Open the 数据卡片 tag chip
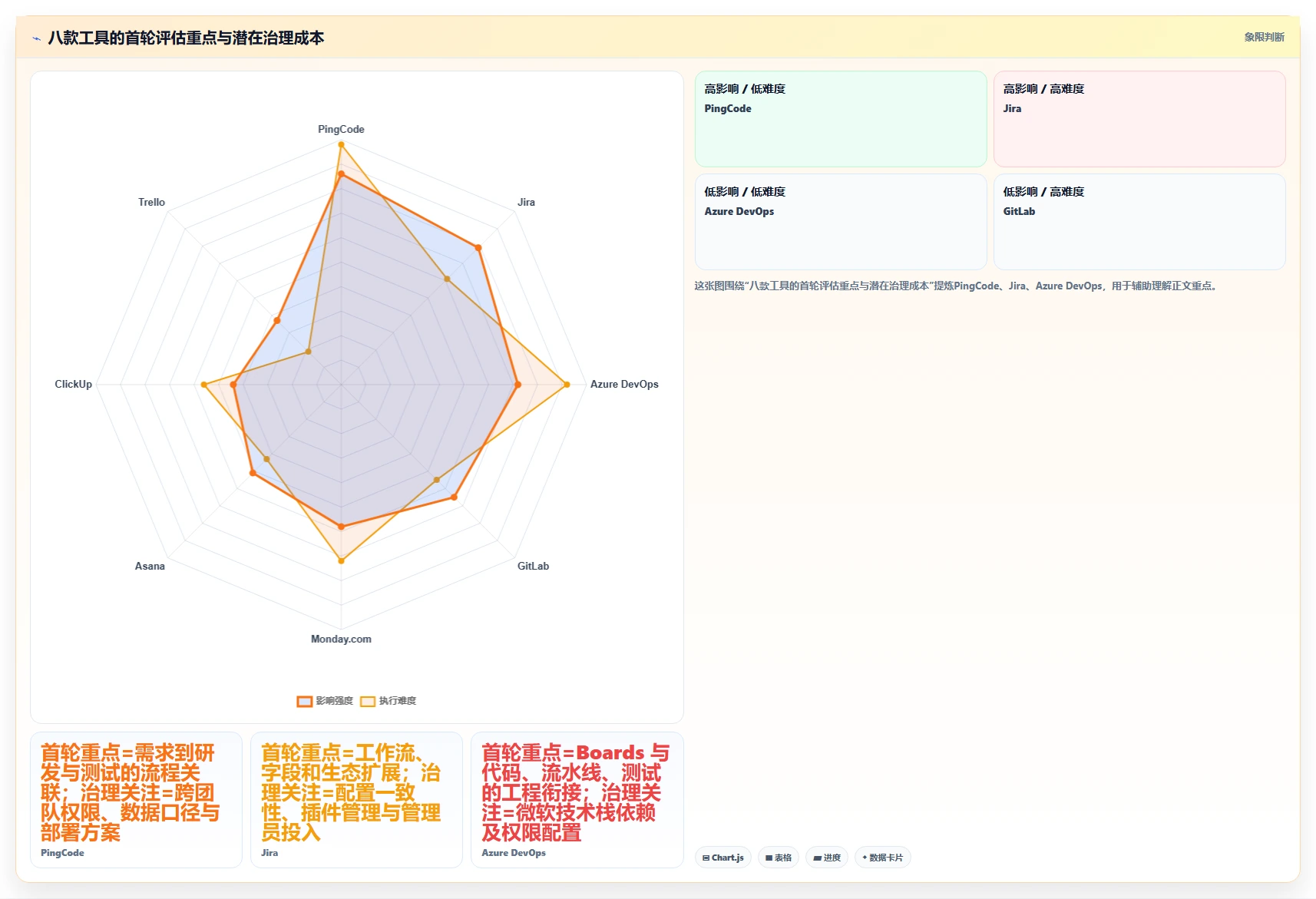1316x899 pixels. pyautogui.click(x=883, y=858)
